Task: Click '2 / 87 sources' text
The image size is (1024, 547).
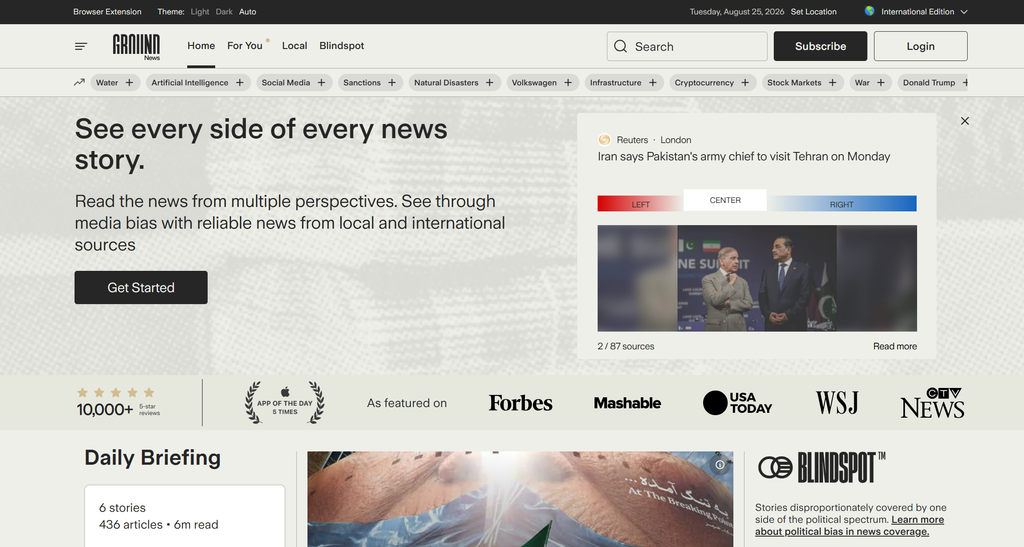Action: click(626, 347)
